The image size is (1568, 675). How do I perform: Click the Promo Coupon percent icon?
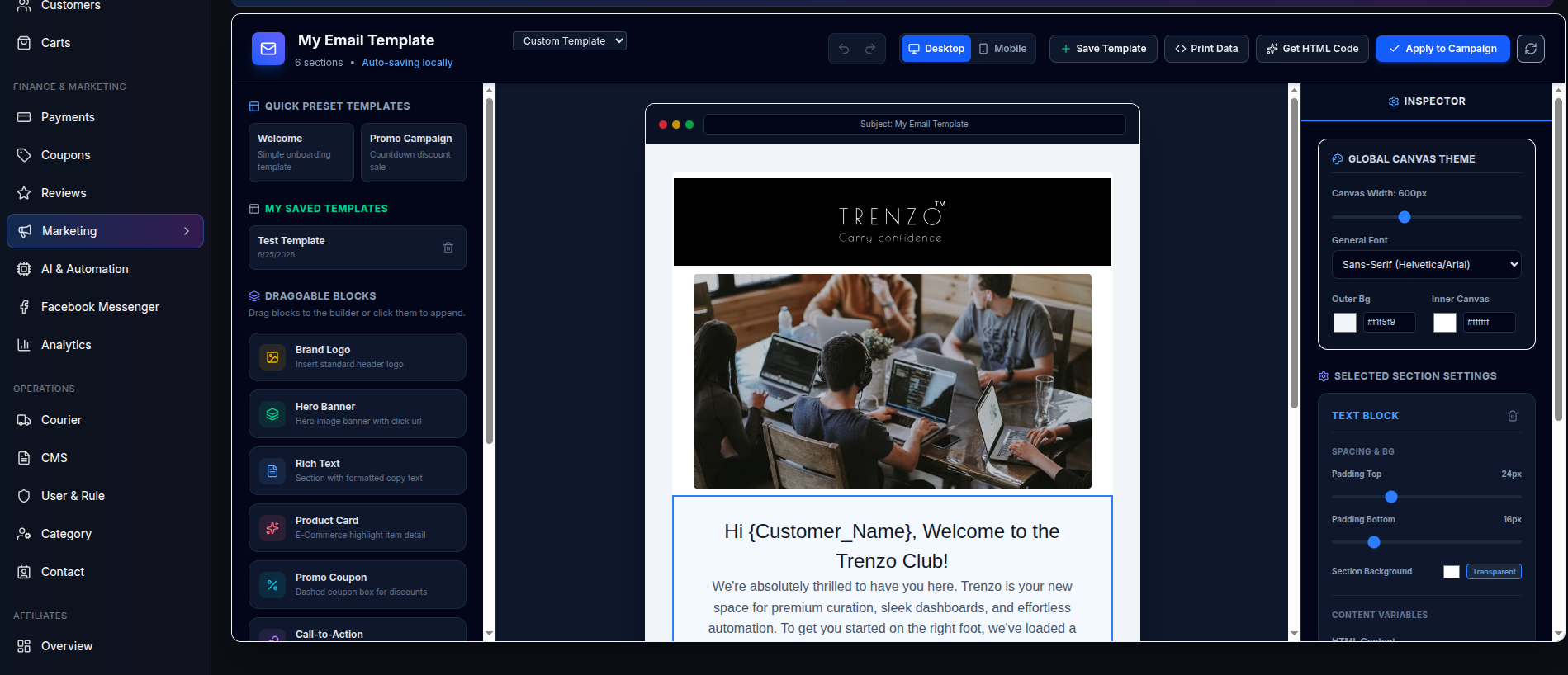click(x=272, y=585)
